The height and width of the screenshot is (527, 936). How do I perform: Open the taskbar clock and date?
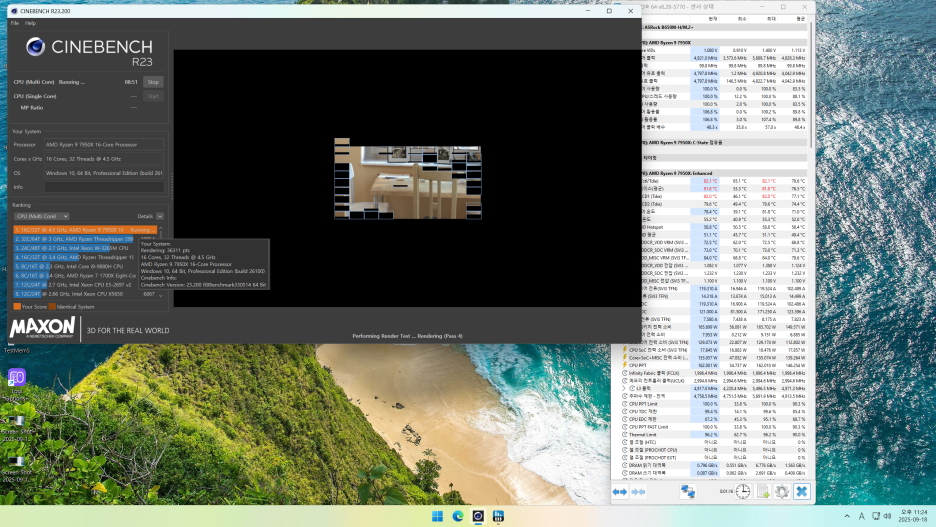coord(913,516)
